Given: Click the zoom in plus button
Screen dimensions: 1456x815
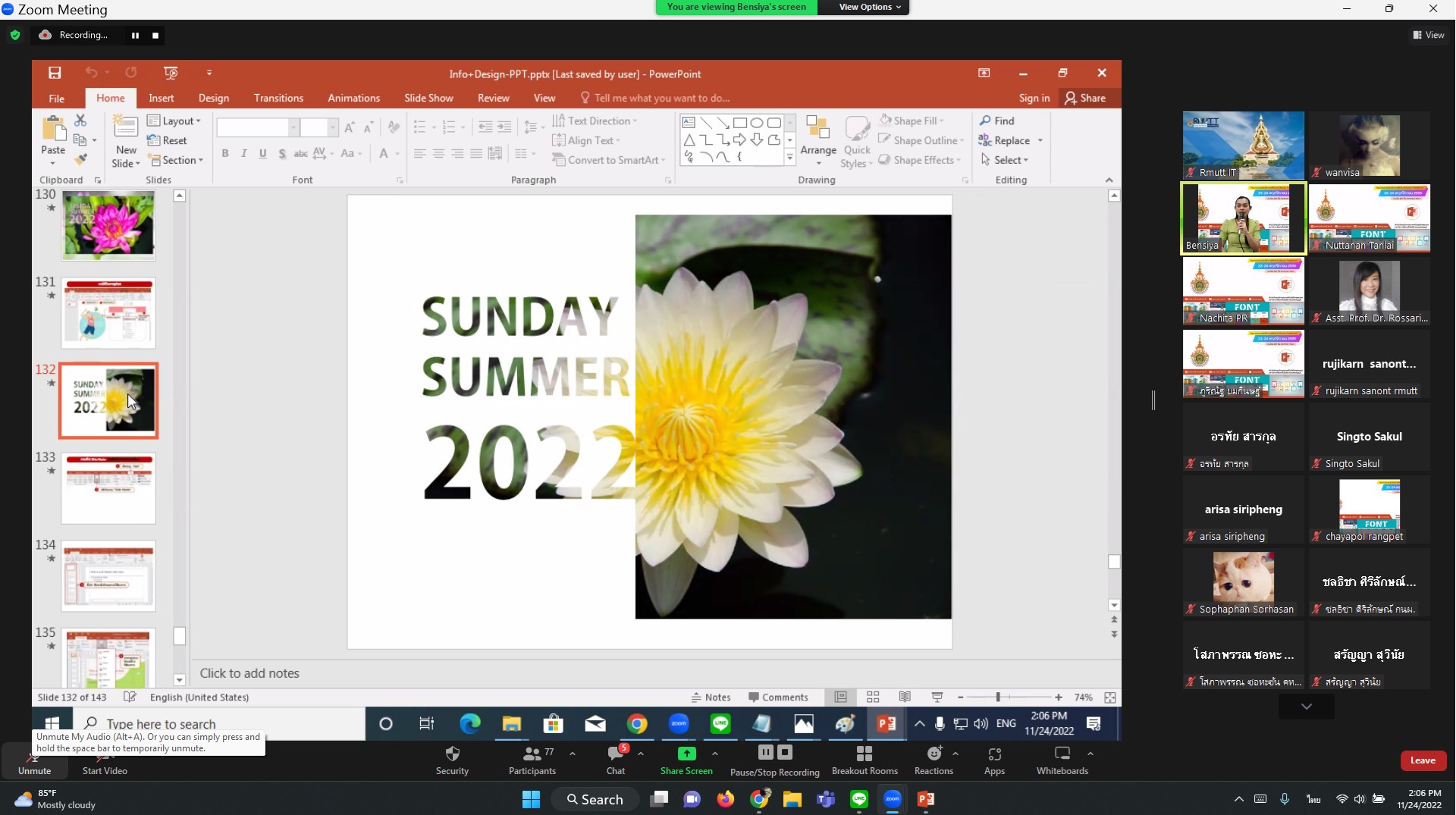Looking at the screenshot, I should coord(1058,697).
